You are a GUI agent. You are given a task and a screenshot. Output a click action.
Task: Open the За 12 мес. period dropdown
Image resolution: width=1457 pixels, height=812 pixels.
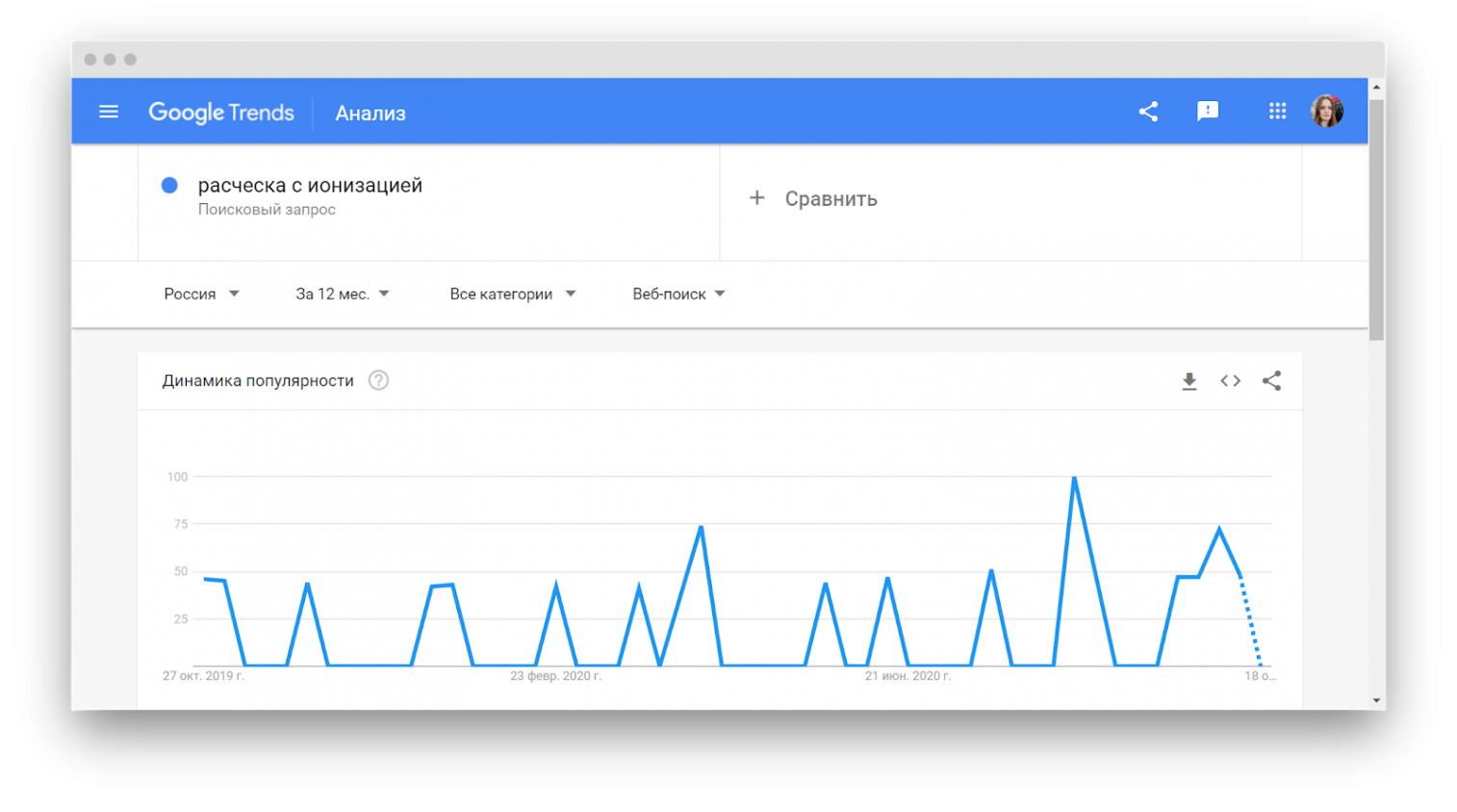tap(343, 294)
